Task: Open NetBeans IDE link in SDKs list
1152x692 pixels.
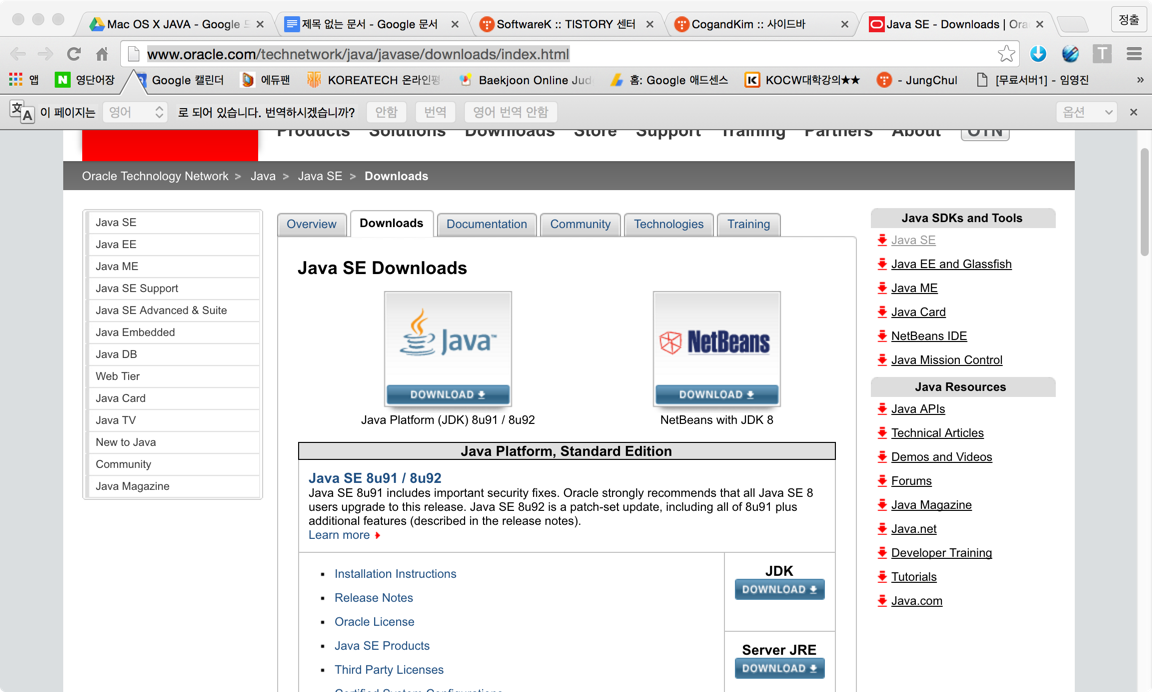Action: click(929, 336)
